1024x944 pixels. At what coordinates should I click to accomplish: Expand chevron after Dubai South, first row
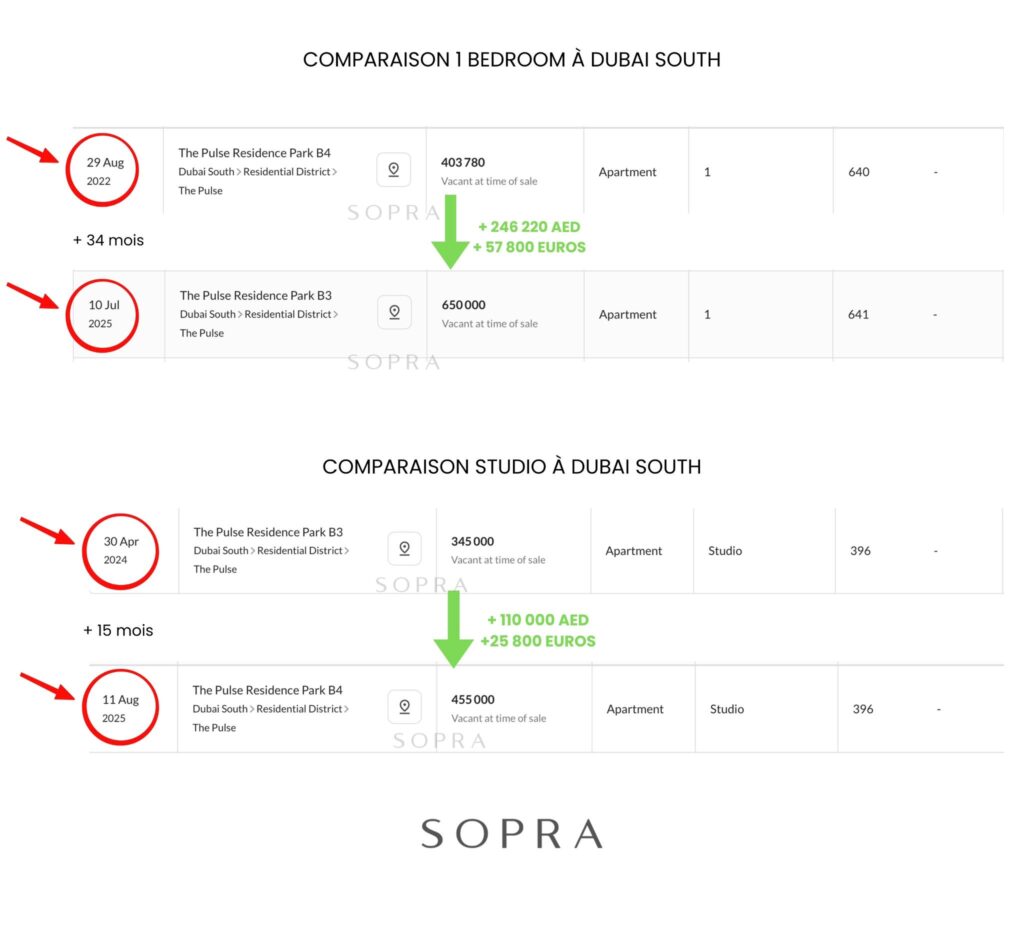(x=238, y=172)
